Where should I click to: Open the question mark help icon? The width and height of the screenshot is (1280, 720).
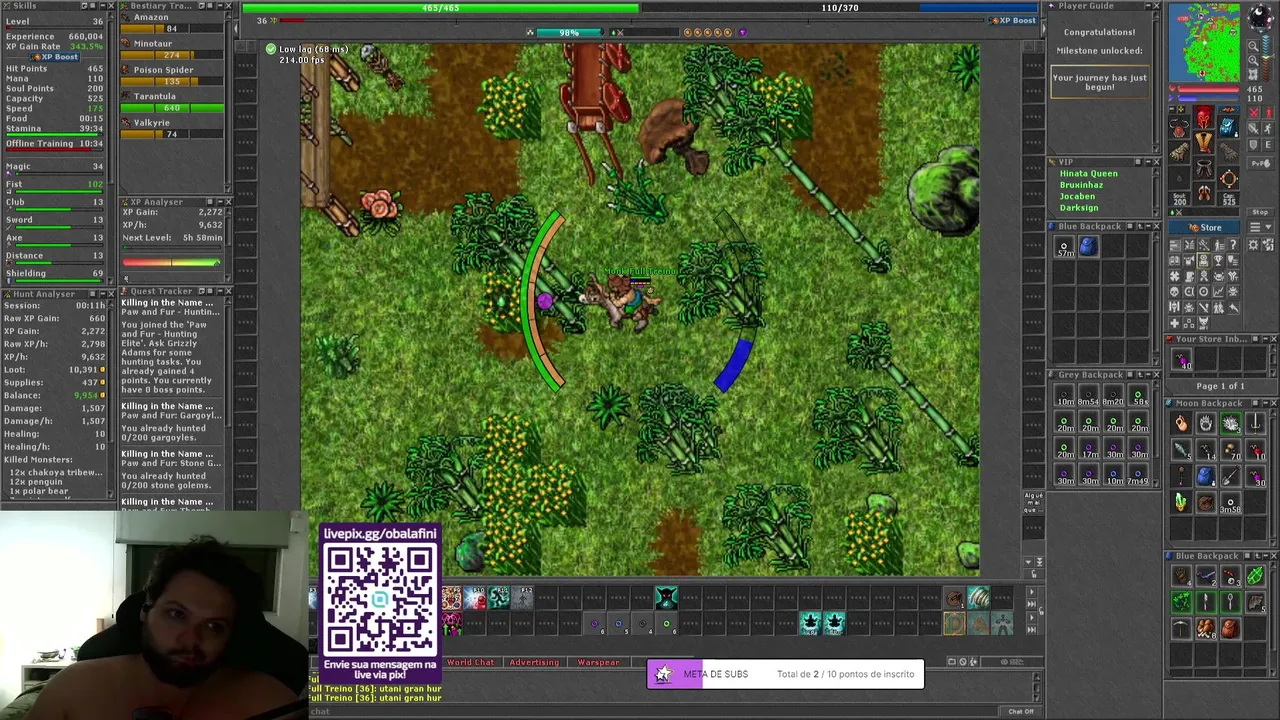(x=1233, y=245)
